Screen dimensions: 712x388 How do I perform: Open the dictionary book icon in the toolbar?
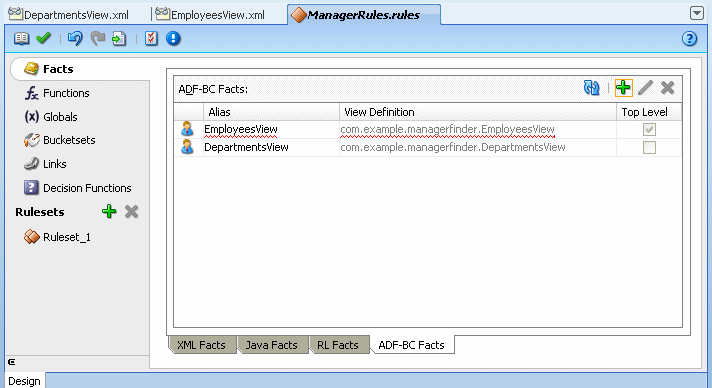21,38
